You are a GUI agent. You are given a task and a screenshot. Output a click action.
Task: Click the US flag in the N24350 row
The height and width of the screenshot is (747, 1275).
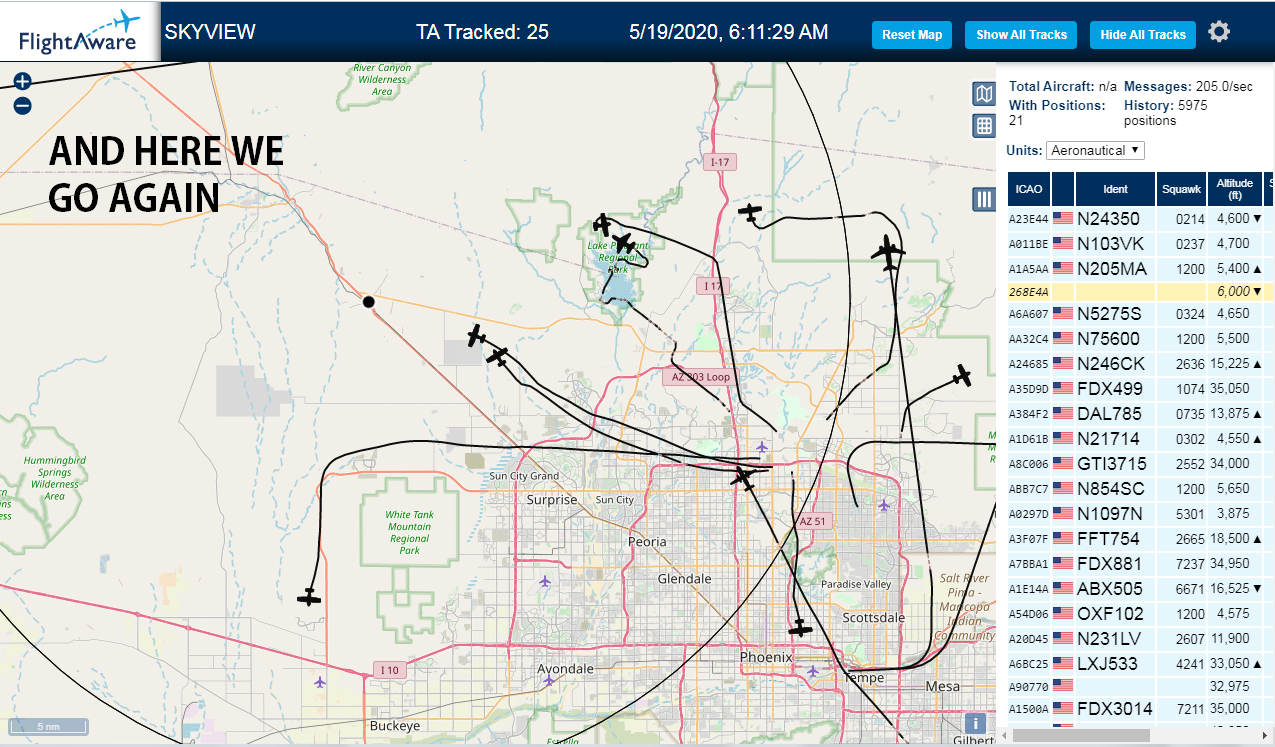pos(1062,218)
